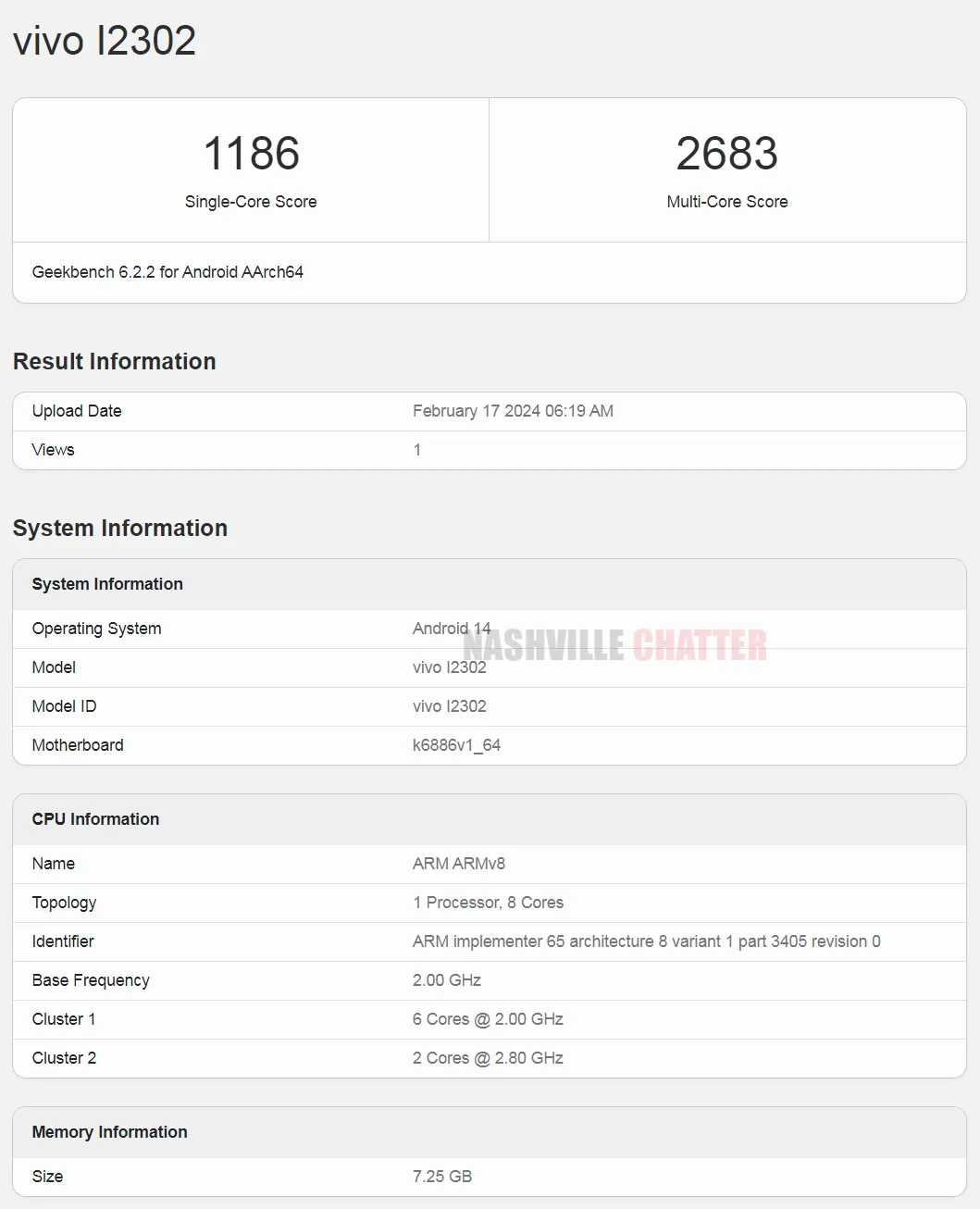980x1209 pixels.
Task: Click the 'Single-Core Score' label
Action: [251, 202]
